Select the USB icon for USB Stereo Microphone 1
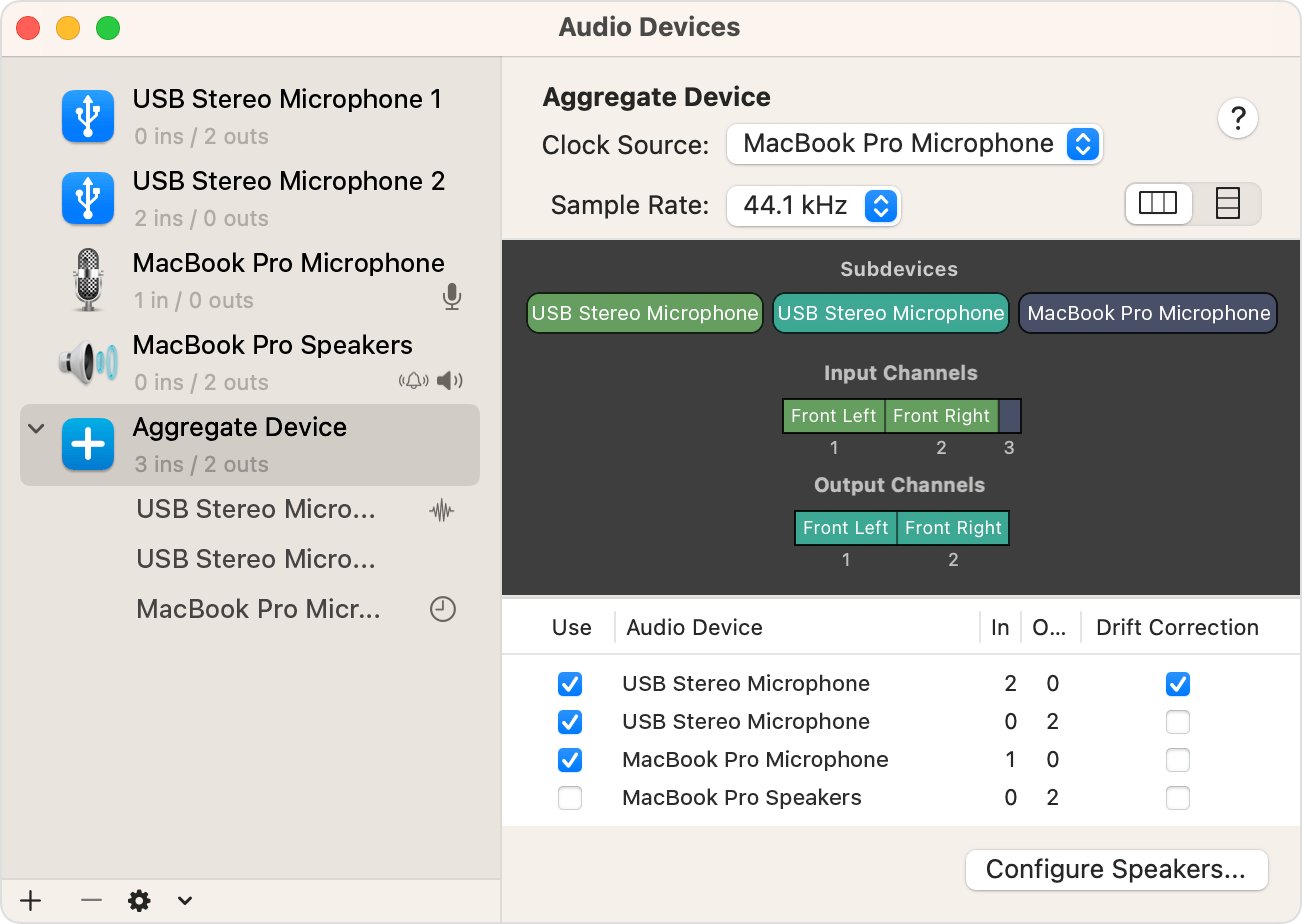 click(x=88, y=117)
